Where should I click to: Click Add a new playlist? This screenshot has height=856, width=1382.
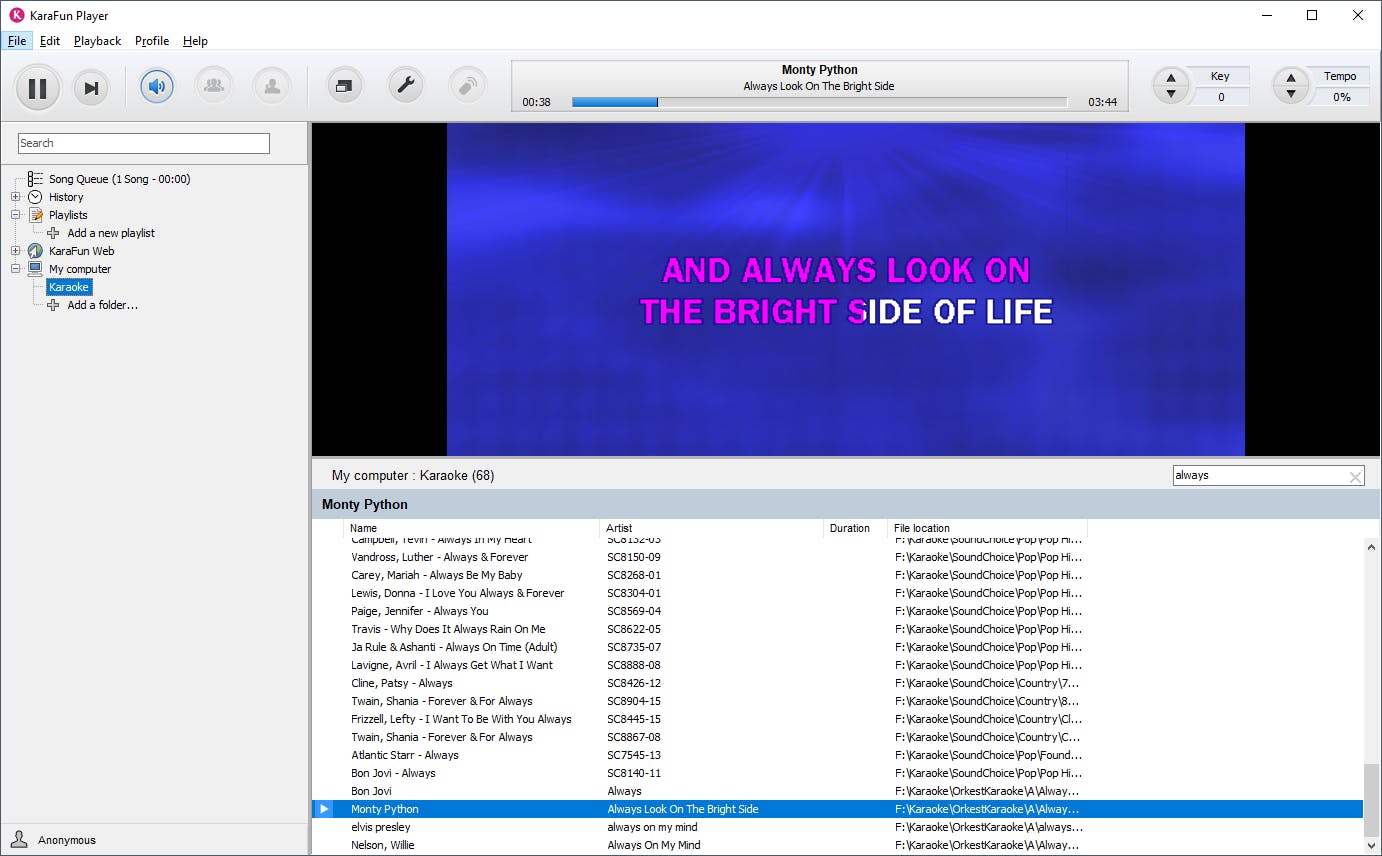pyautogui.click(x=110, y=233)
